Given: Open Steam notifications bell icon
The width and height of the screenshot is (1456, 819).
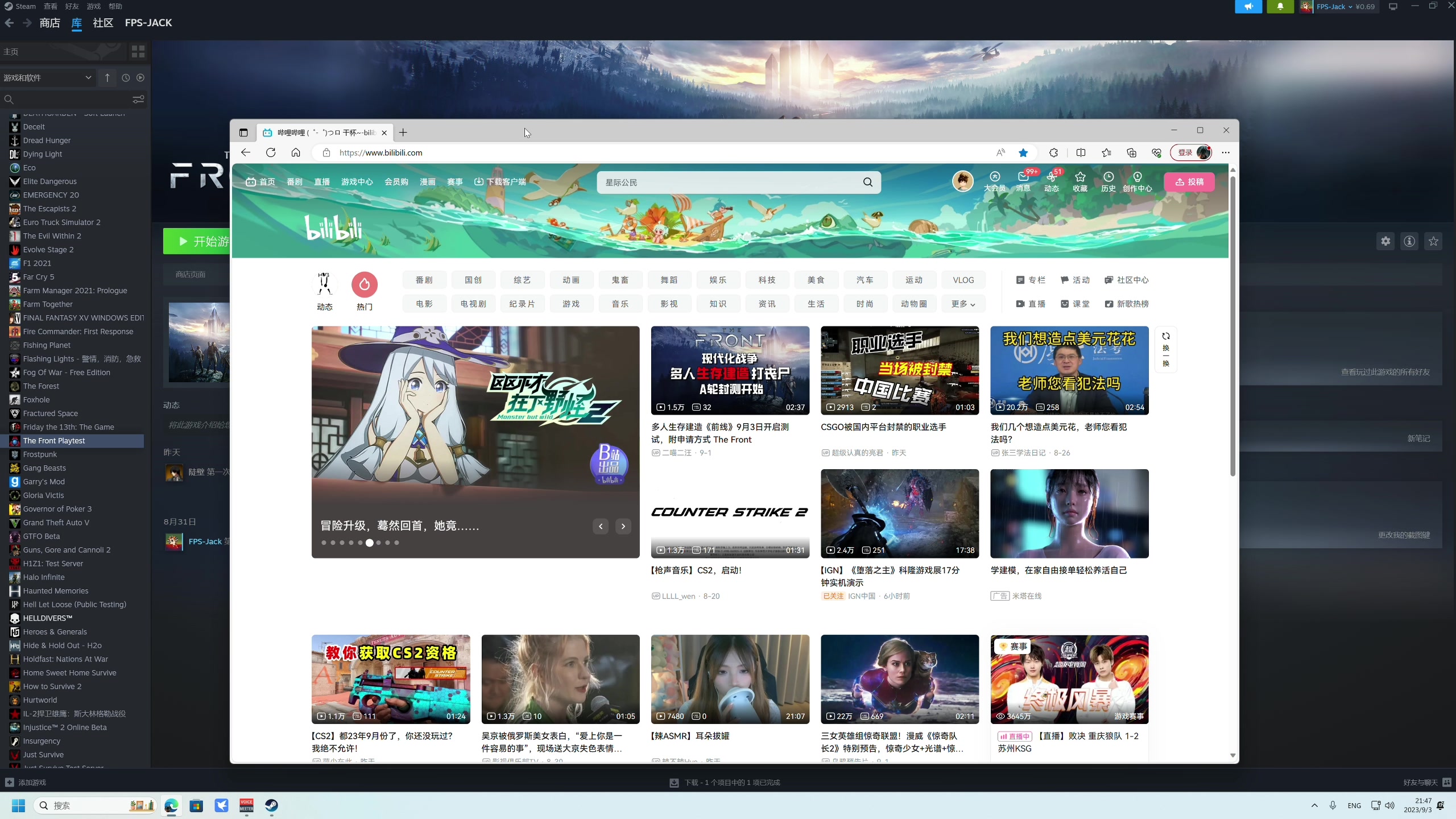Looking at the screenshot, I should pyautogui.click(x=1280, y=7).
